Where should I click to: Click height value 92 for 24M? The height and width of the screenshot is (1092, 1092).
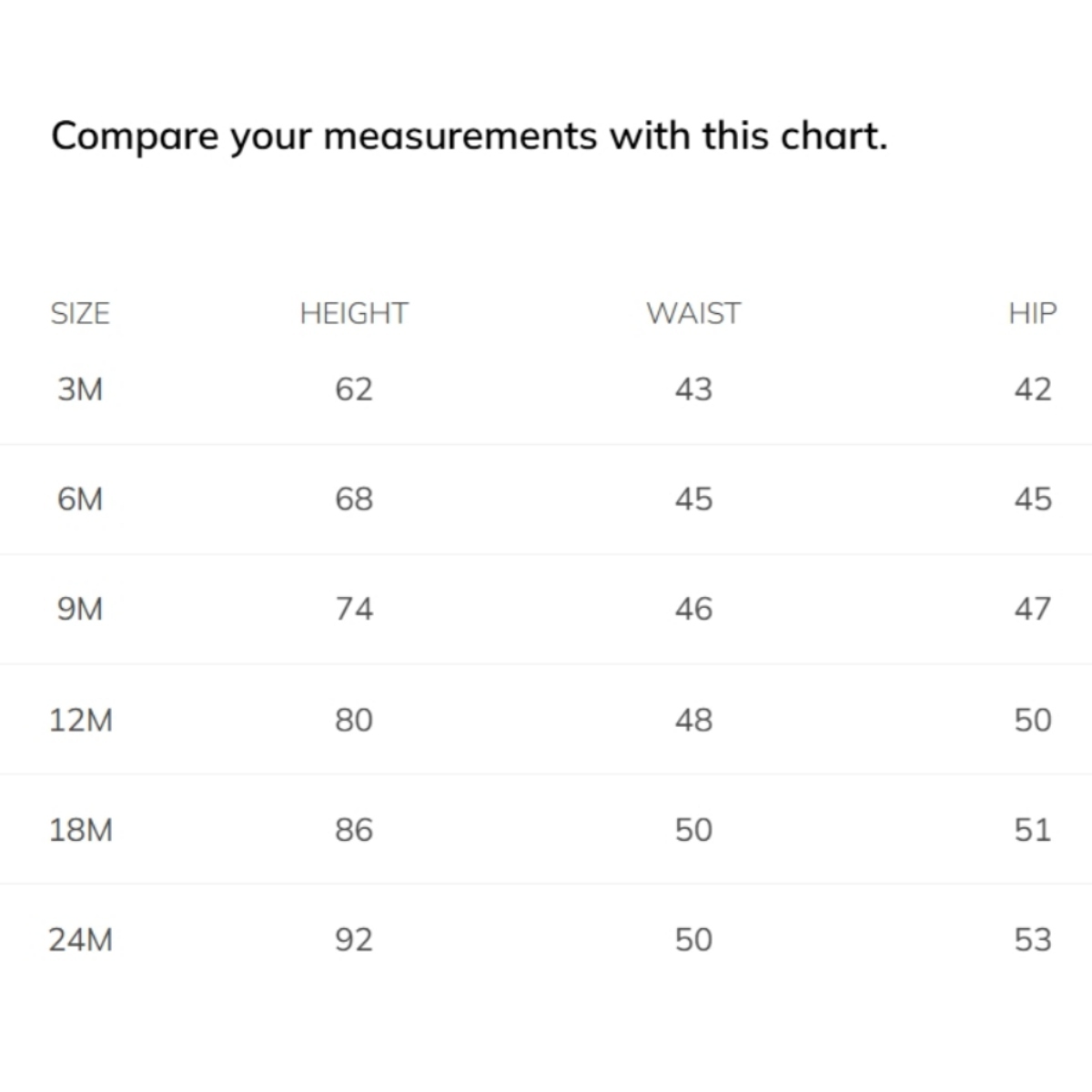tap(354, 939)
